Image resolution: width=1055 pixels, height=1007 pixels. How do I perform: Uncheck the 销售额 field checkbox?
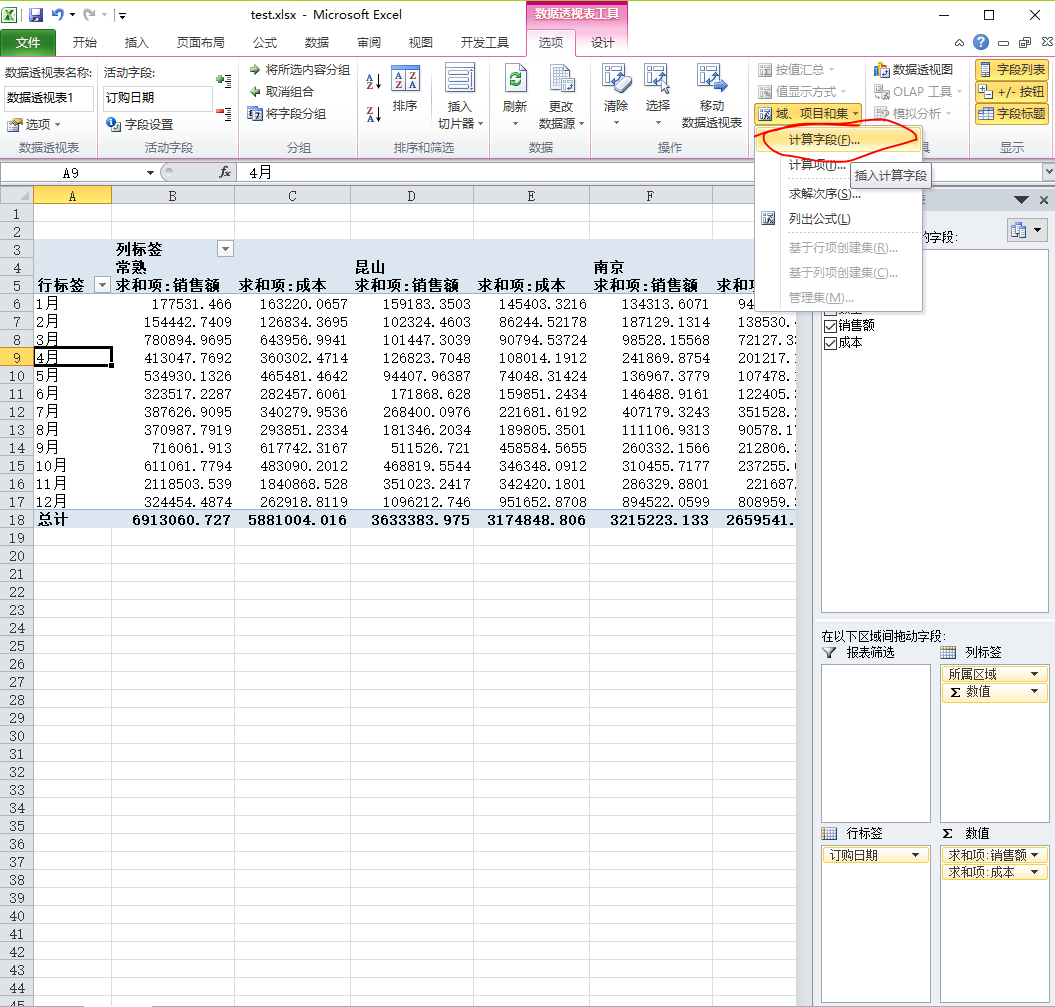830,326
